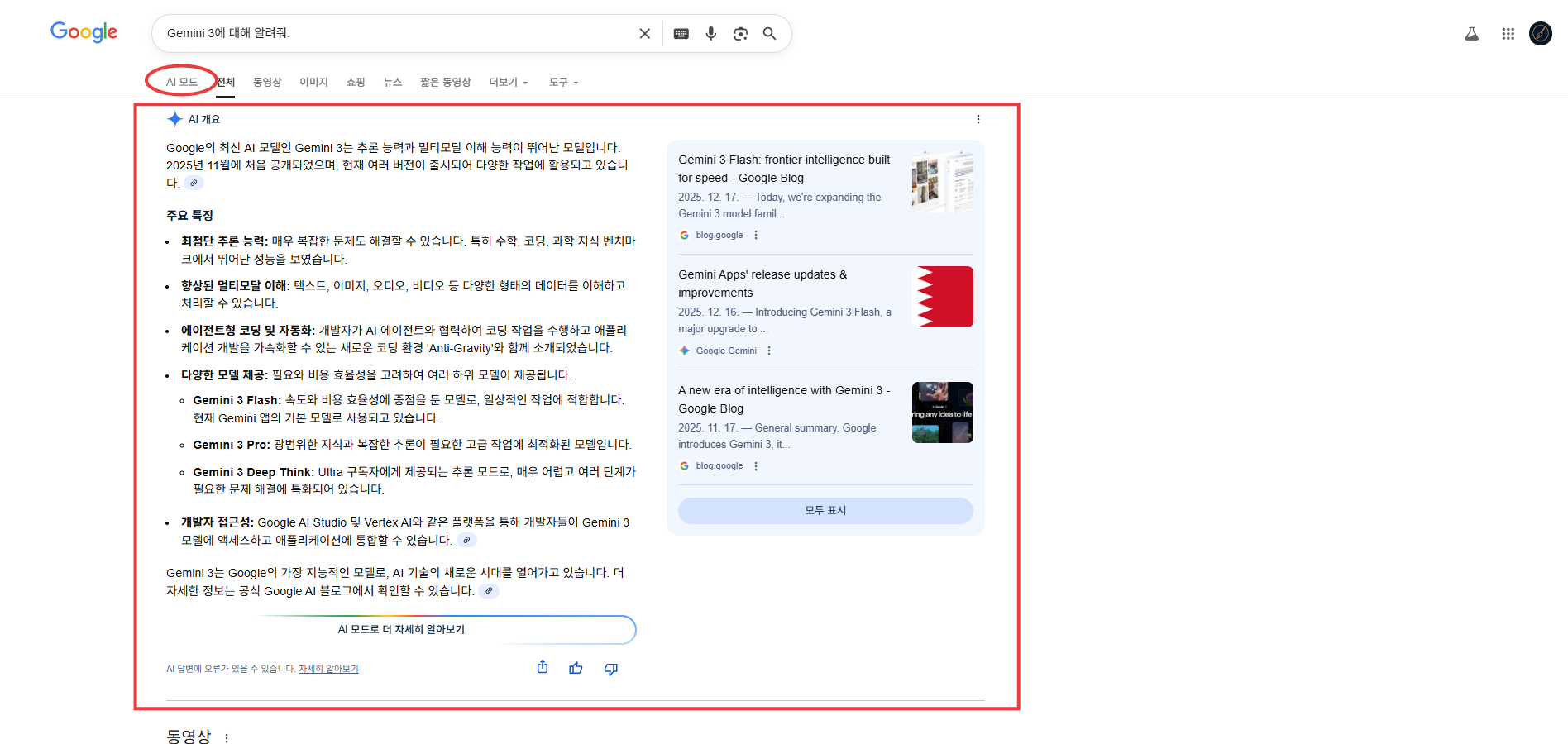
Task: Switch to AI 모드 tab
Action: (x=182, y=82)
